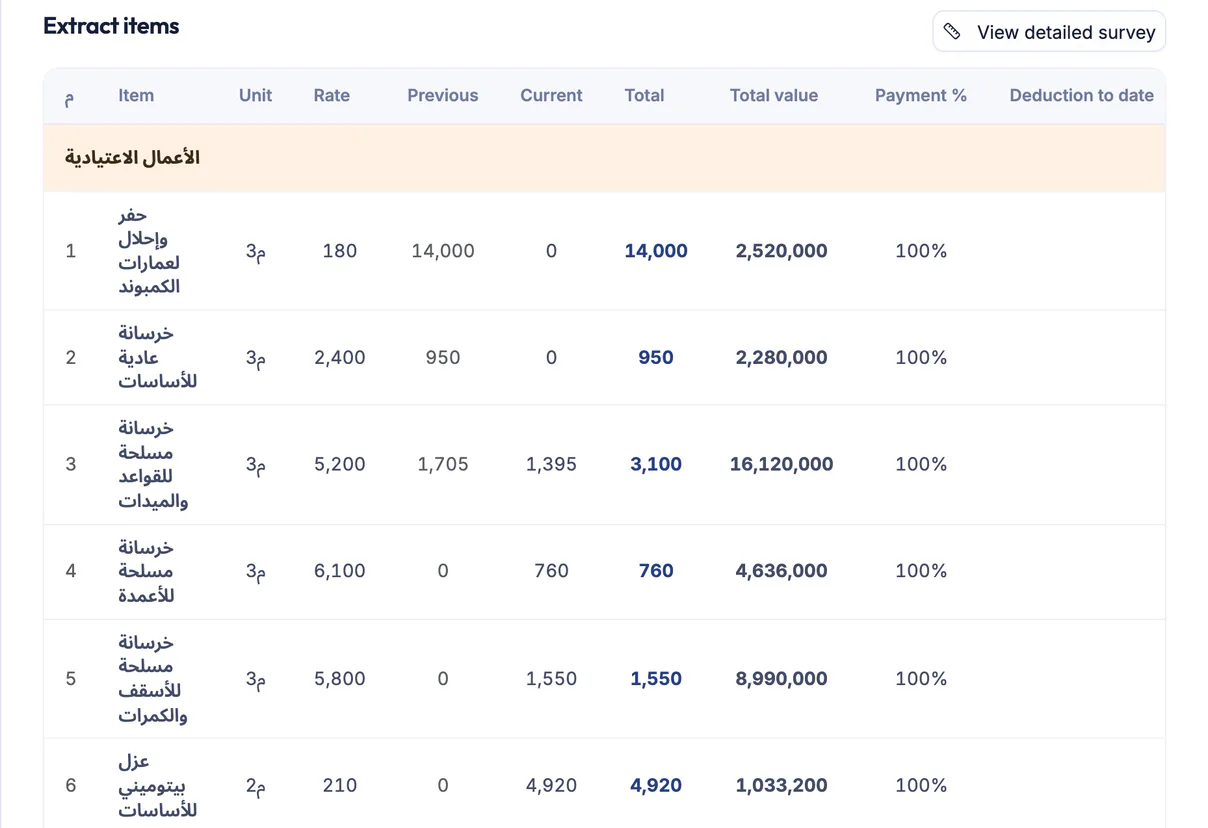Click total value 16,120,000

pos(782,464)
